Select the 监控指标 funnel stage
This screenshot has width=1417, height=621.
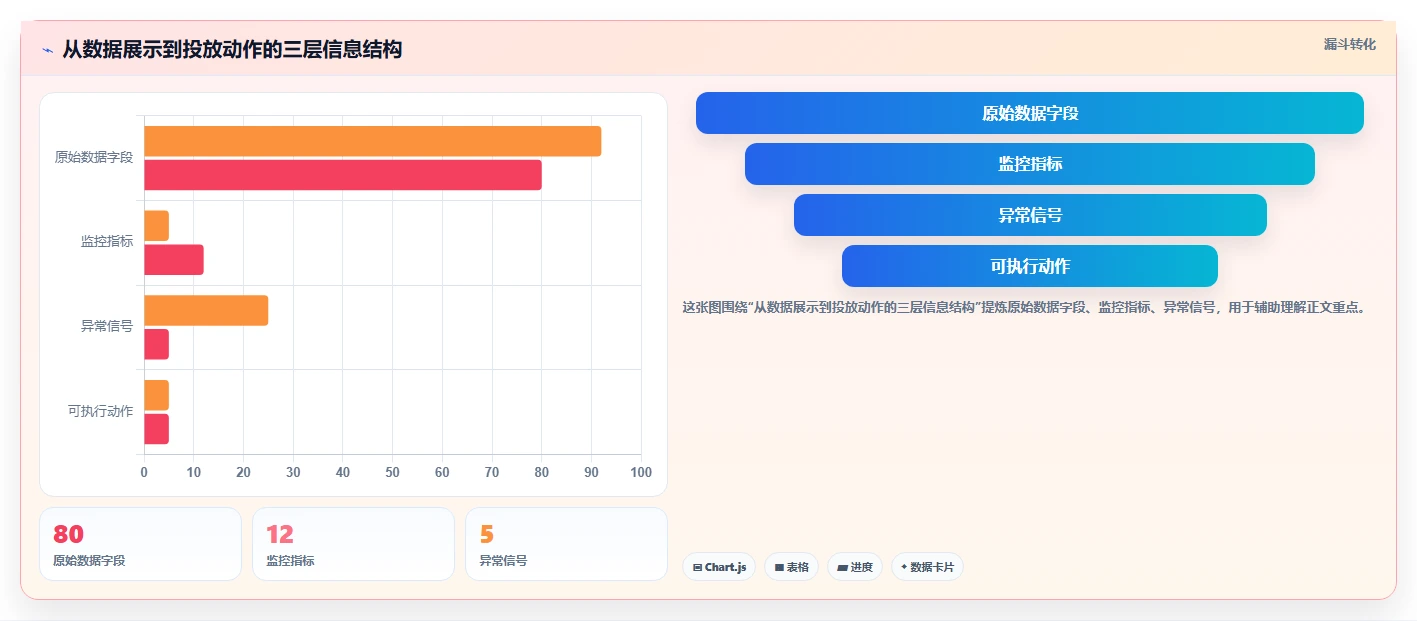point(1030,164)
